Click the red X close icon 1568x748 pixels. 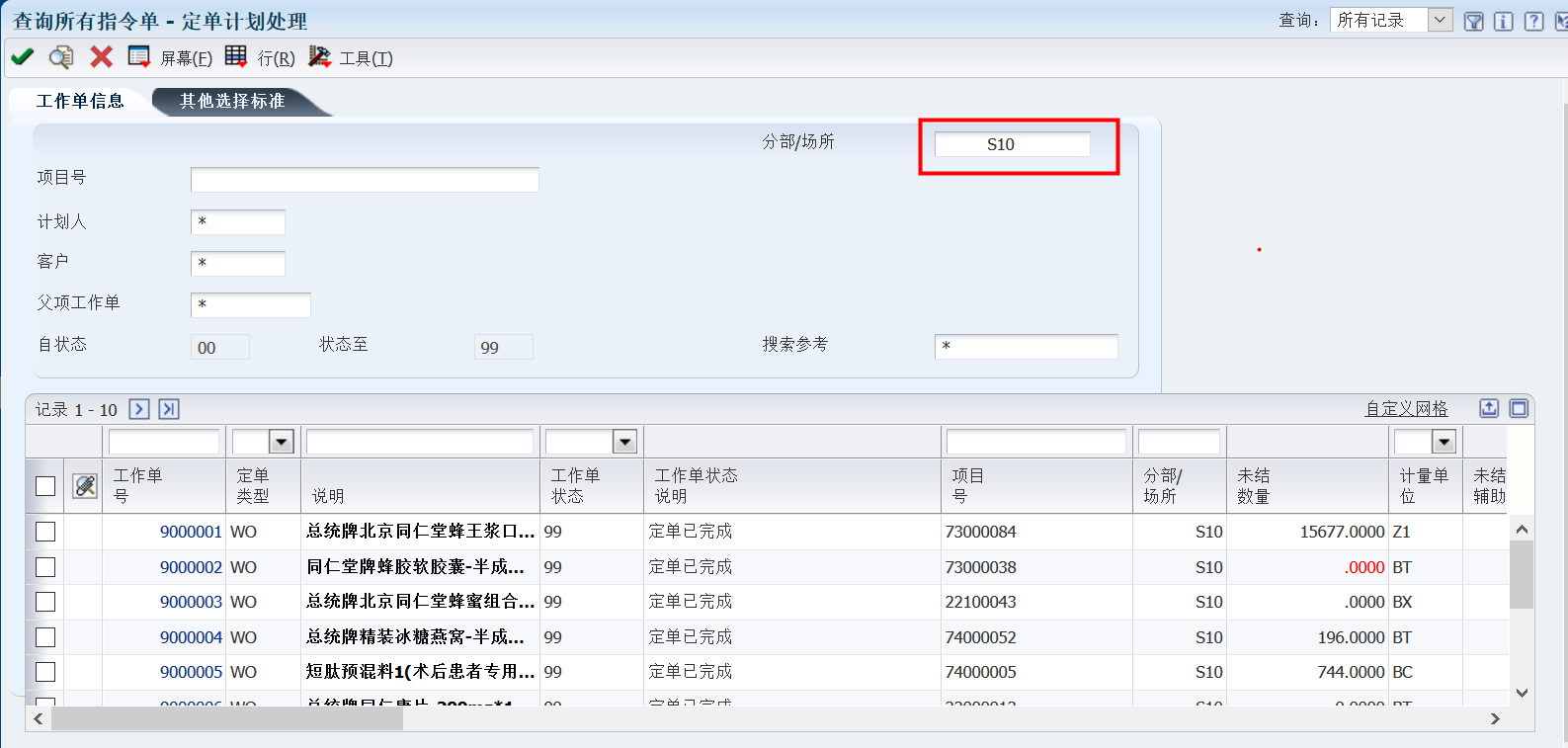[101, 57]
